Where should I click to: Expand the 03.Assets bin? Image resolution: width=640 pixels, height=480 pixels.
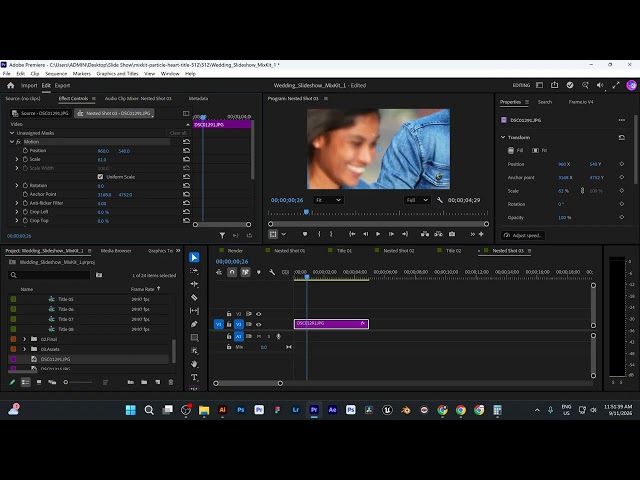click(24, 349)
